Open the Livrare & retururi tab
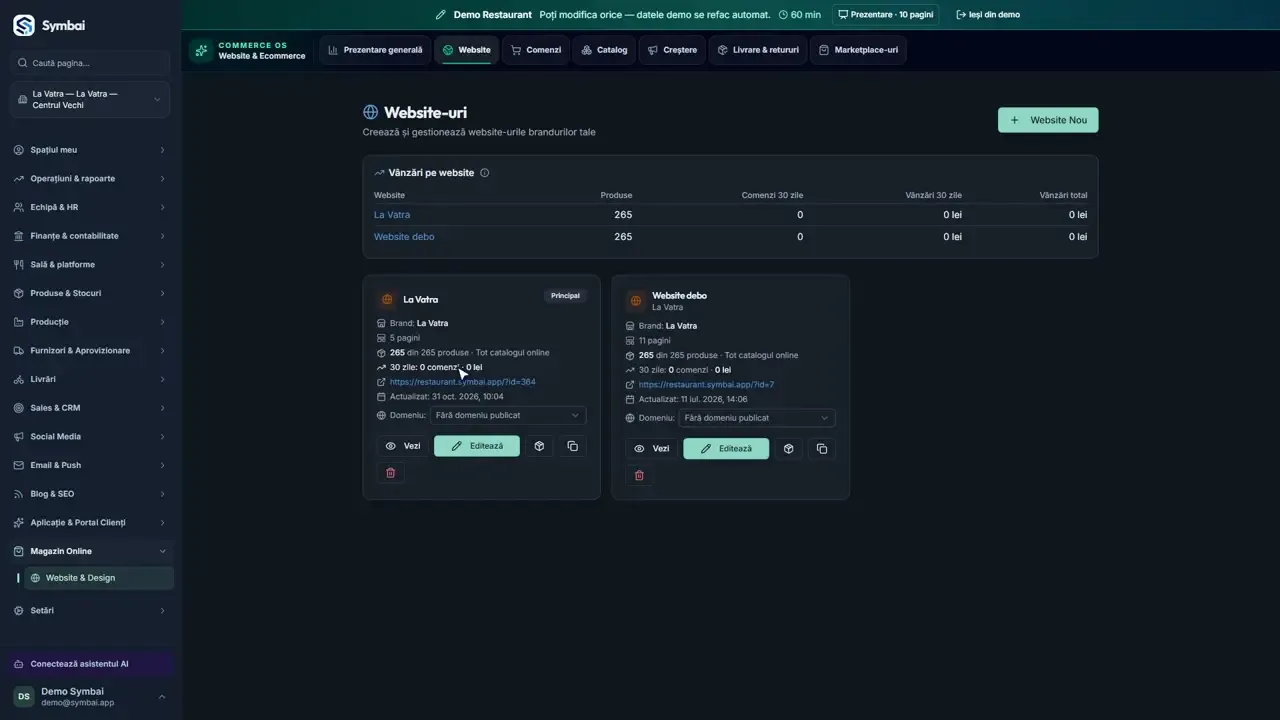 758,50
